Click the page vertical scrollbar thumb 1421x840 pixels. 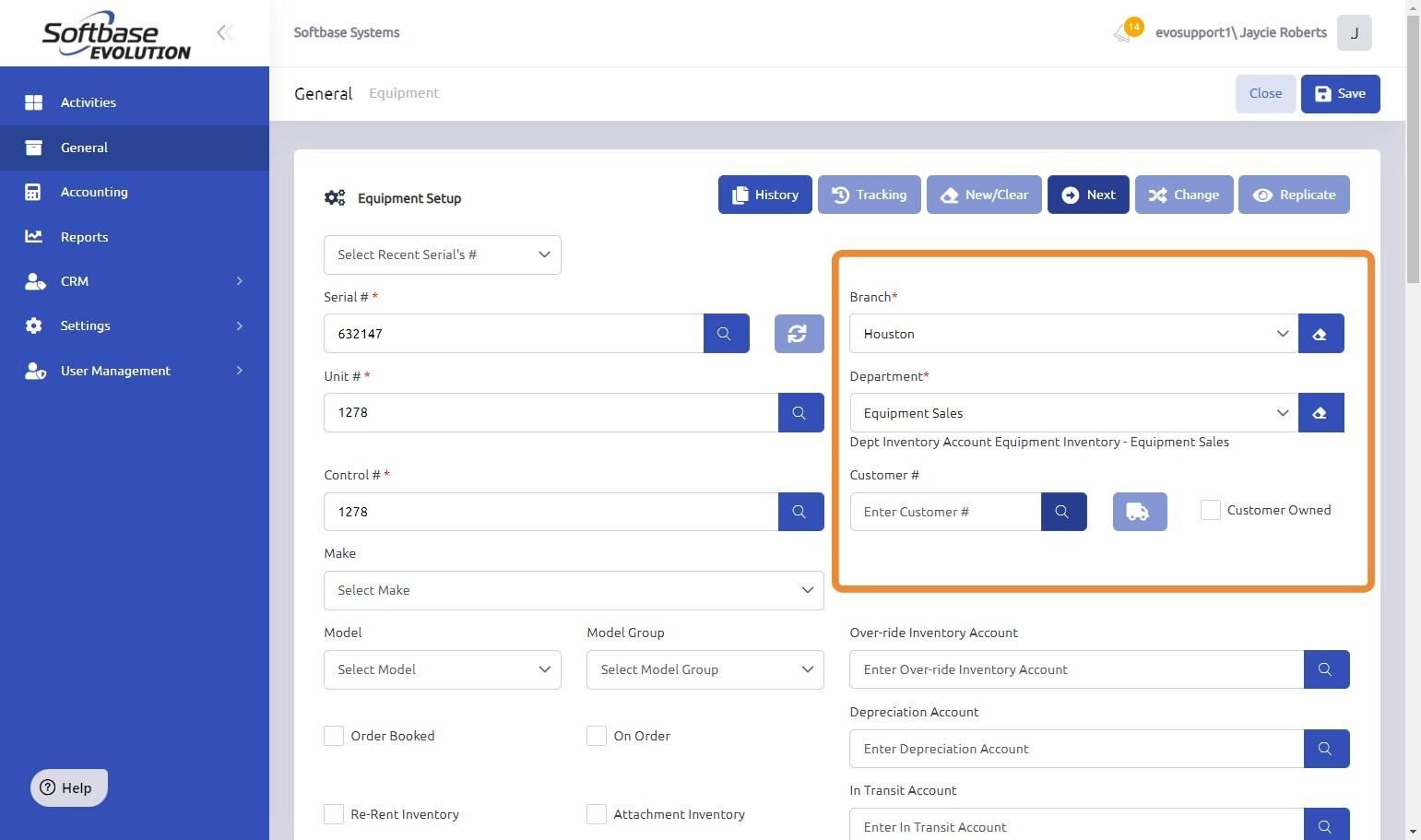coord(1414,149)
